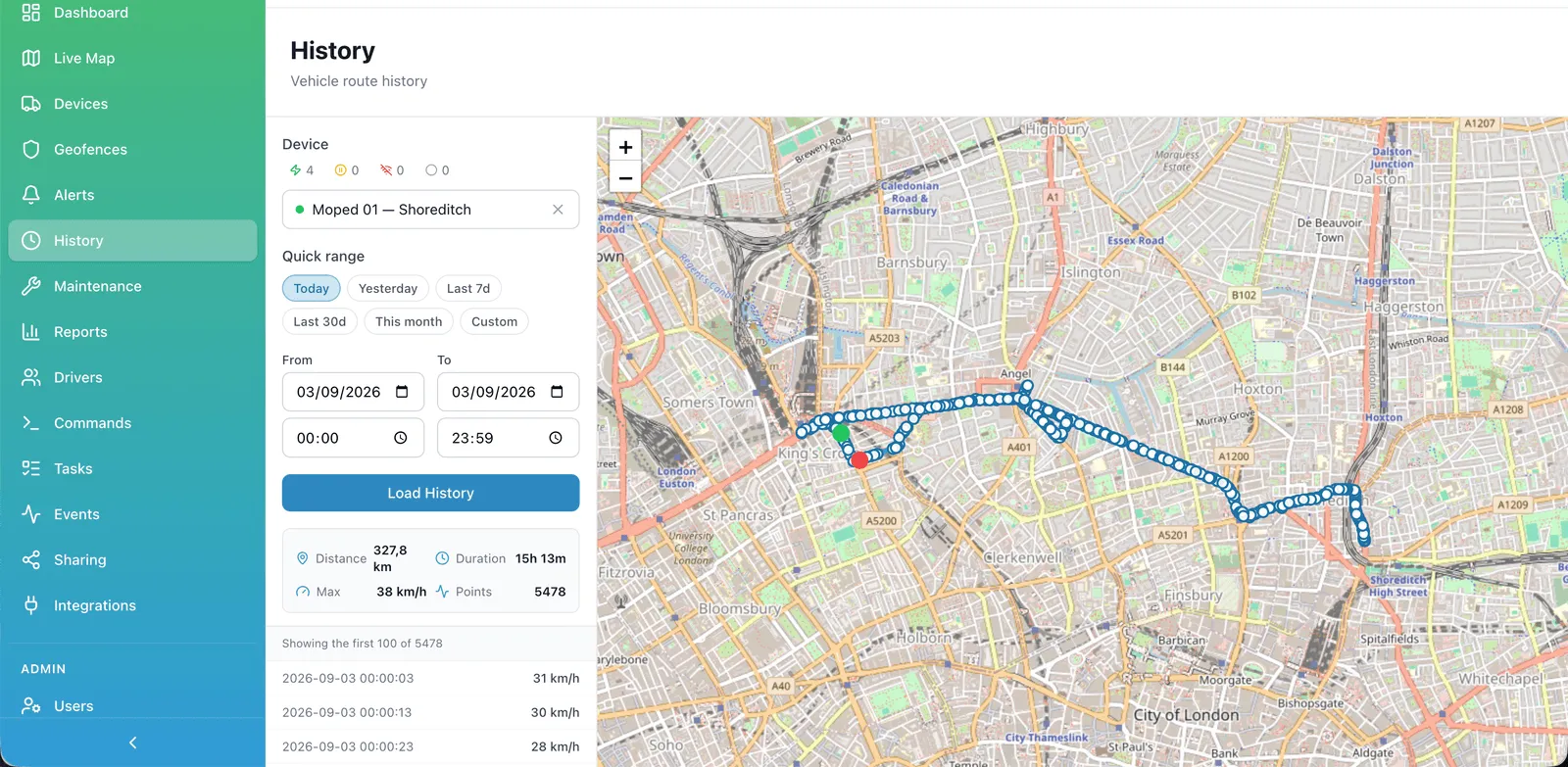
Task: Click the Maintenance wrench icon
Action: click(x=31, y=286)
